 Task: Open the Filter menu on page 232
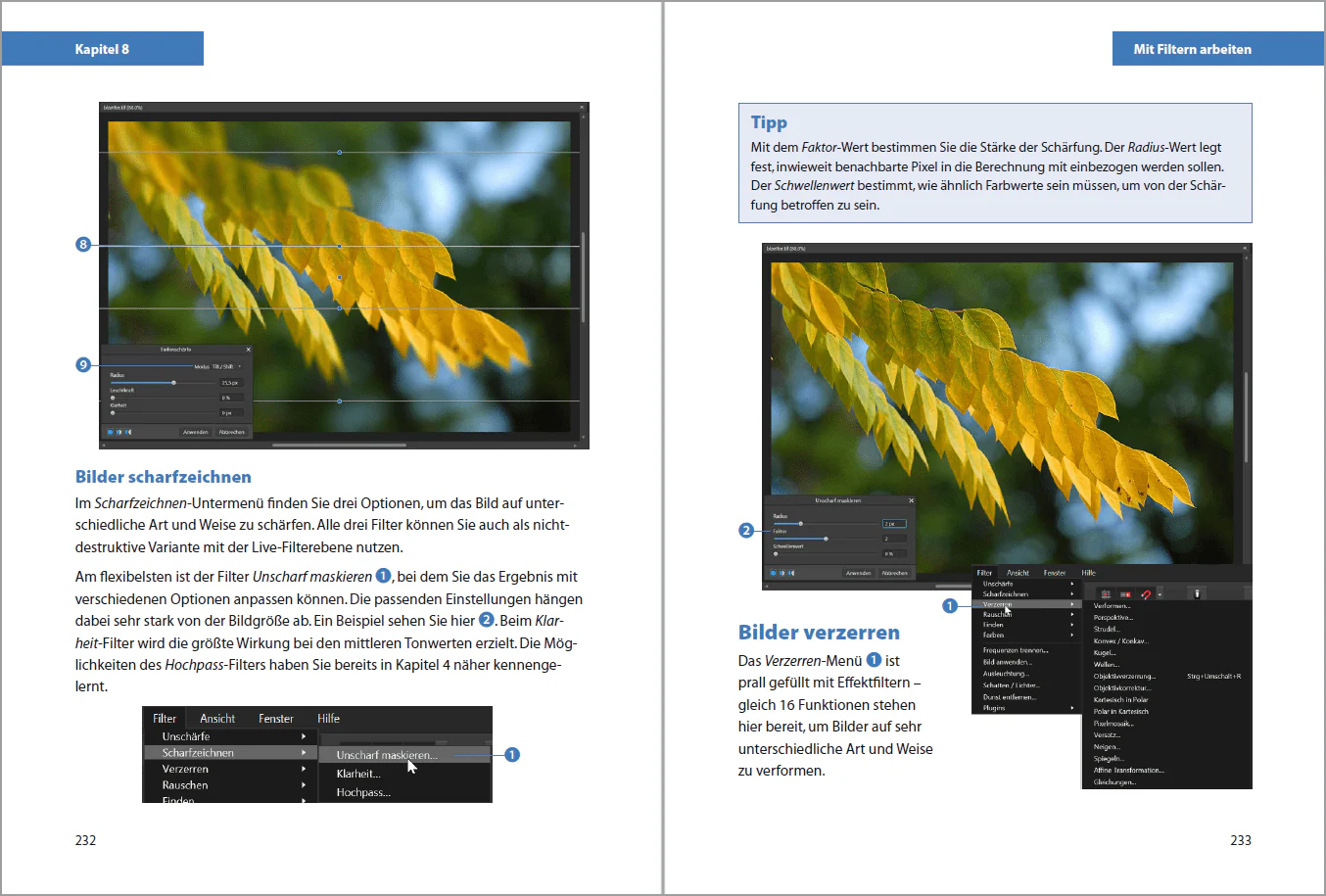point(165,718)
